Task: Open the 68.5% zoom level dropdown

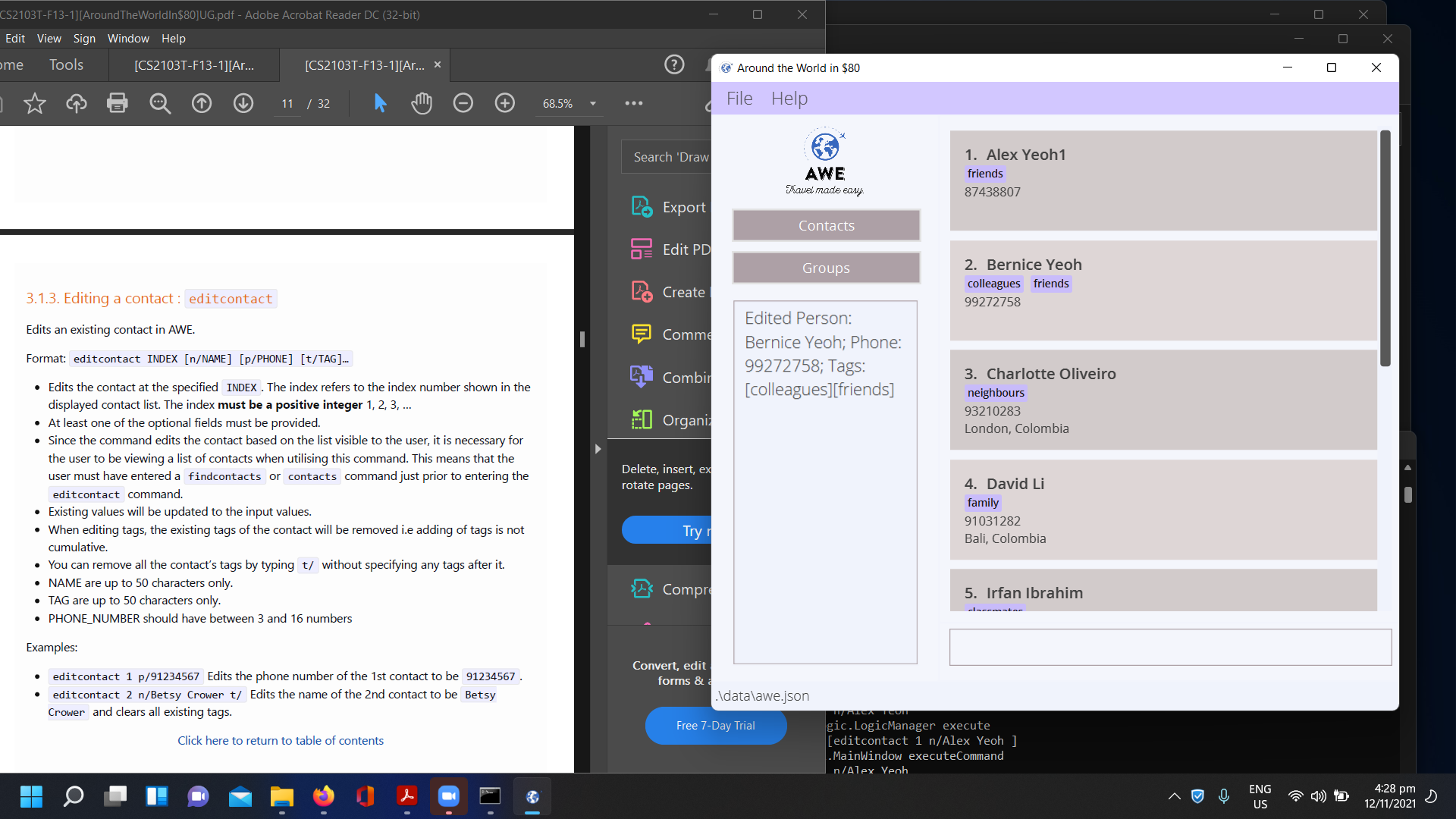Action: (593, 104)
